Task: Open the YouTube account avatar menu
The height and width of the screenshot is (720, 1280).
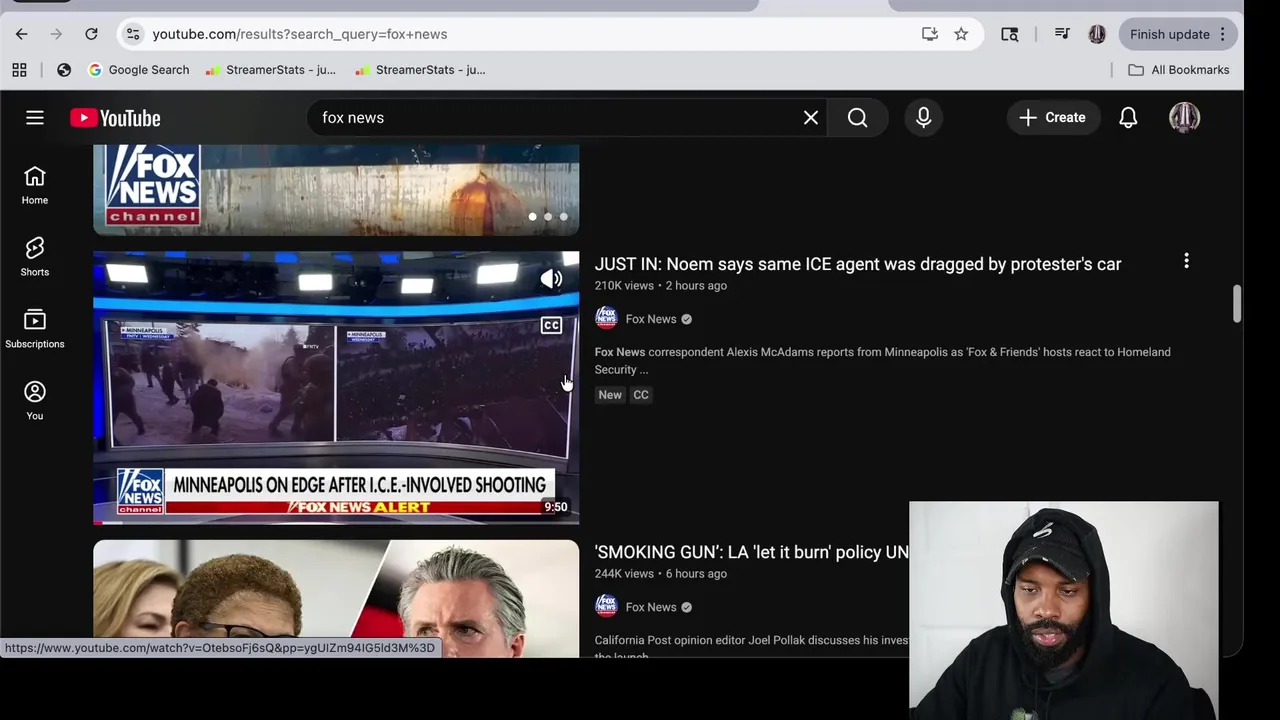Action: (1185, 118)
